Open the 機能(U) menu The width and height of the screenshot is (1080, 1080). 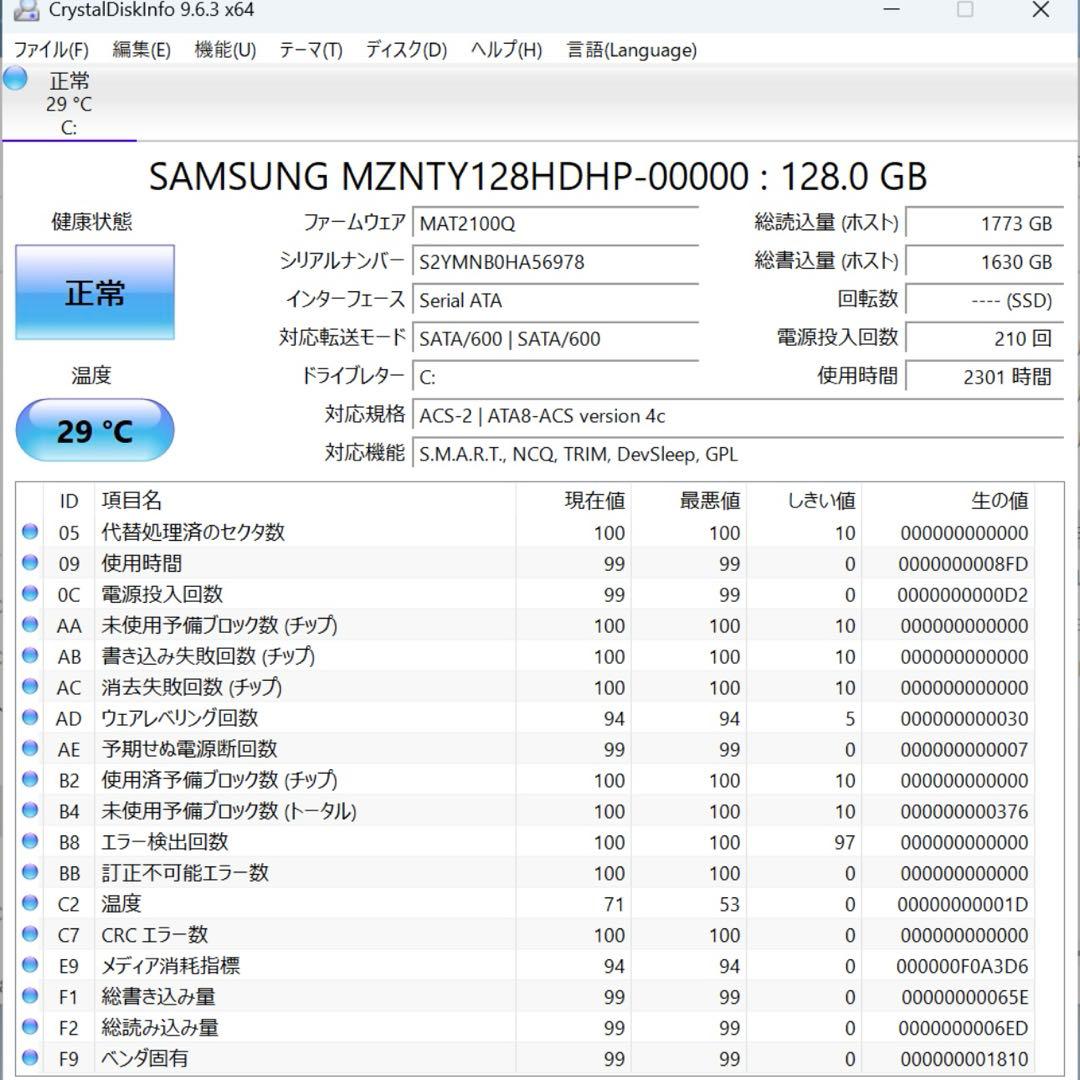(x=225, y=50)
